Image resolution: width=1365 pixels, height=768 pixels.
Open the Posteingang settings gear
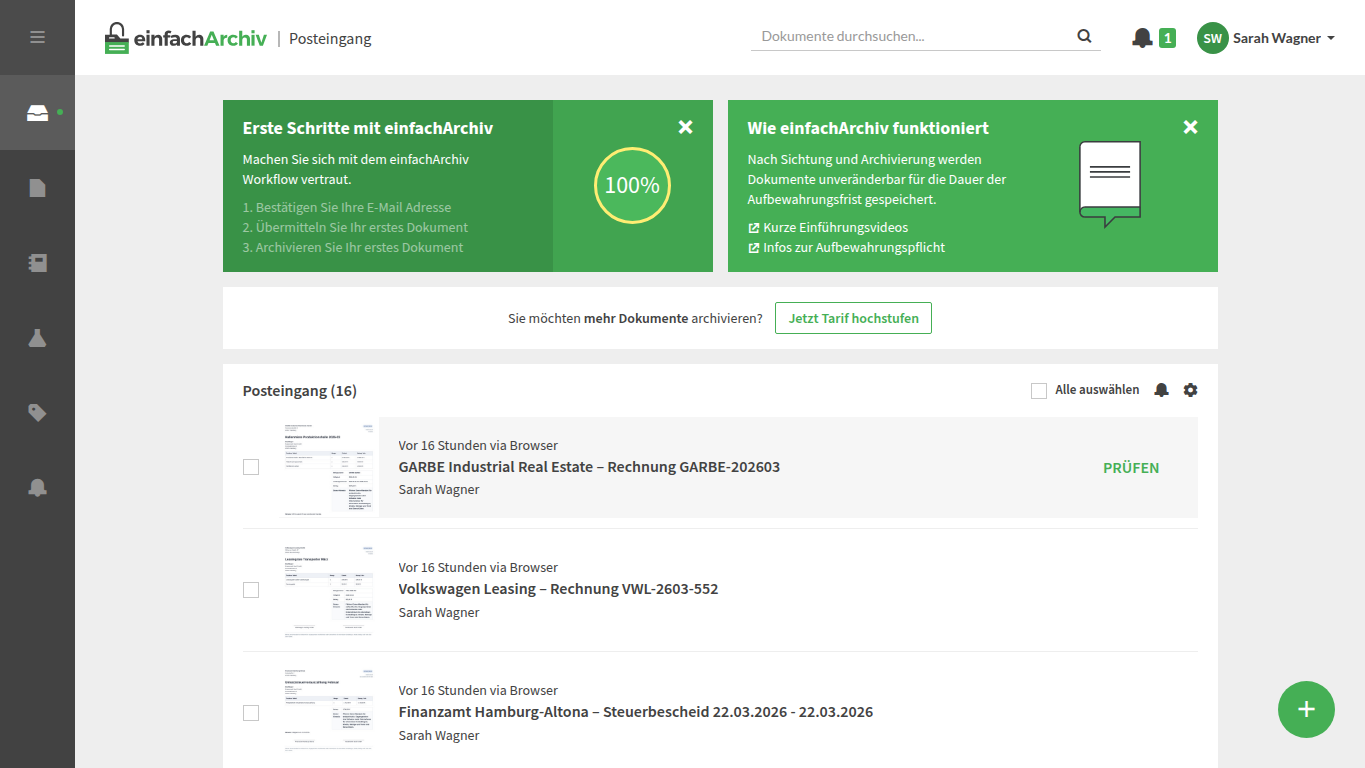(1190, 390)
